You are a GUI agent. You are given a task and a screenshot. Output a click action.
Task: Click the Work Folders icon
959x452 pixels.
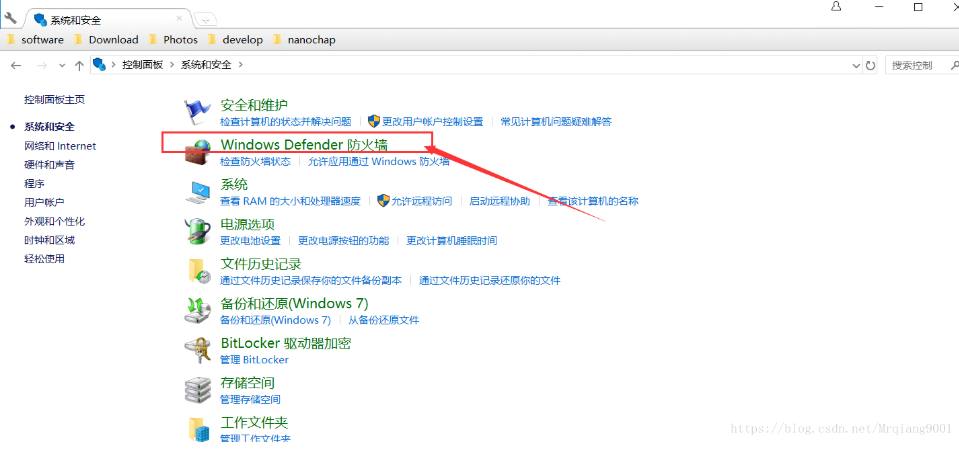click(x=198, y=429)
